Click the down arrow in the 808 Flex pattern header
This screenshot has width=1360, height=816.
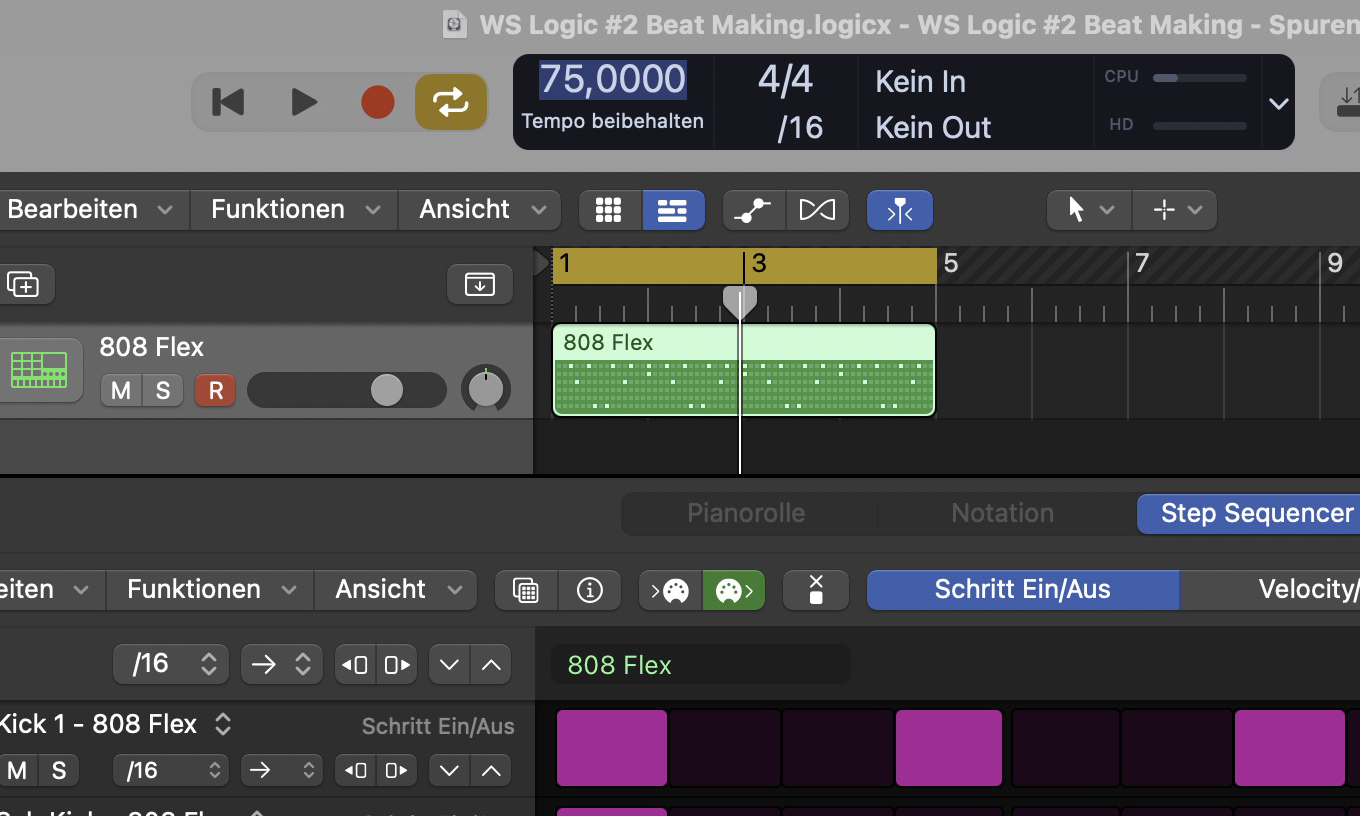point(449,665)
